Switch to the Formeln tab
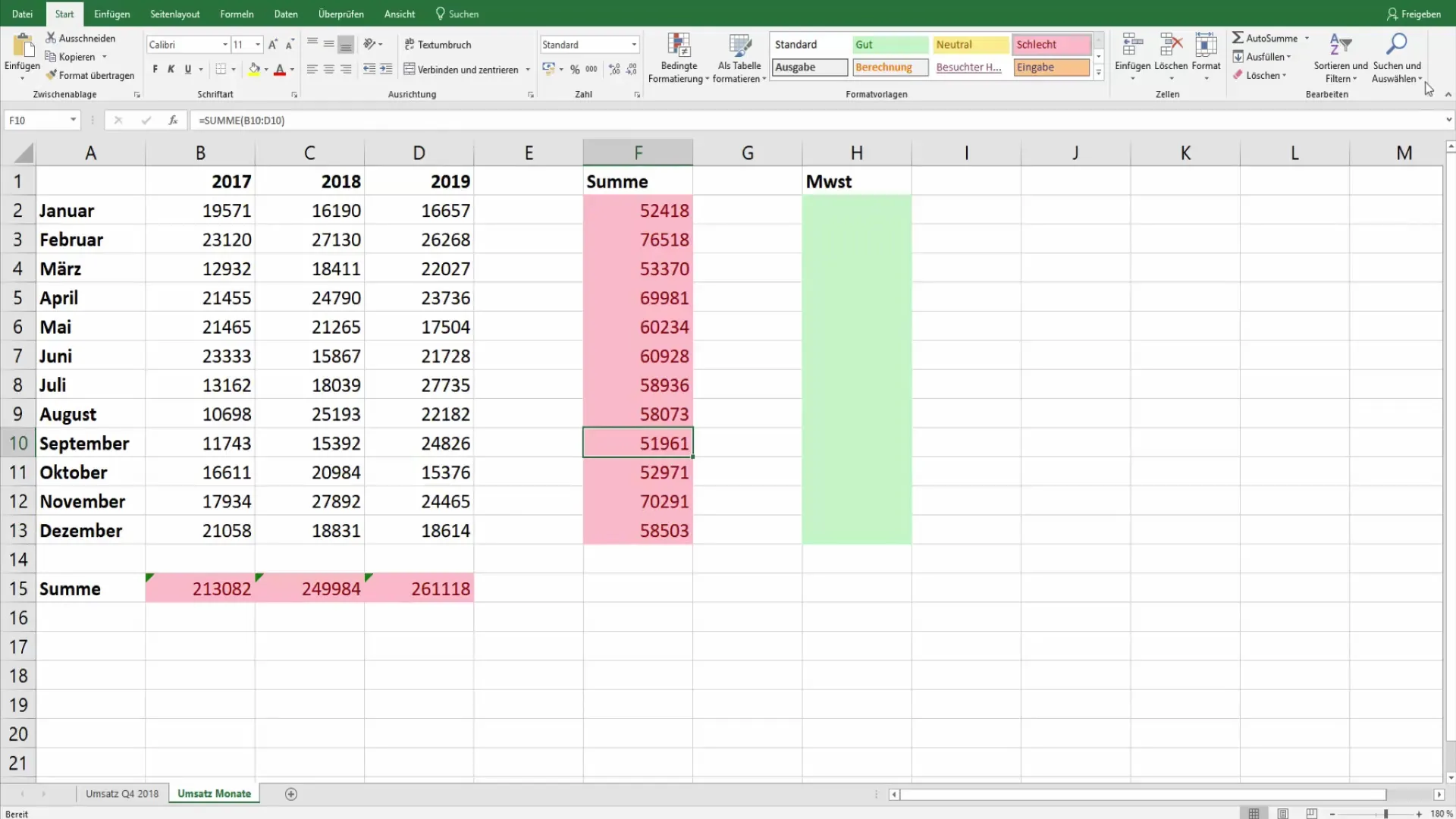 [237, 14]
